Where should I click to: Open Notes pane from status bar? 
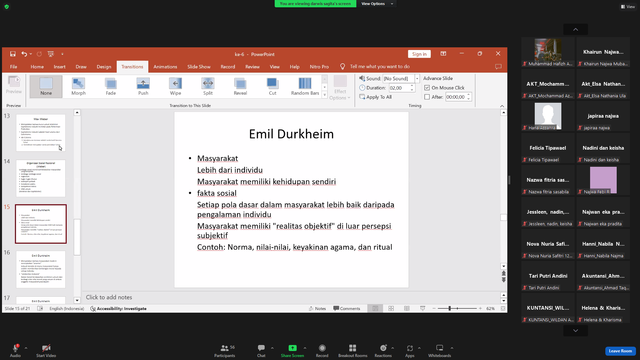tap(317, 309)
